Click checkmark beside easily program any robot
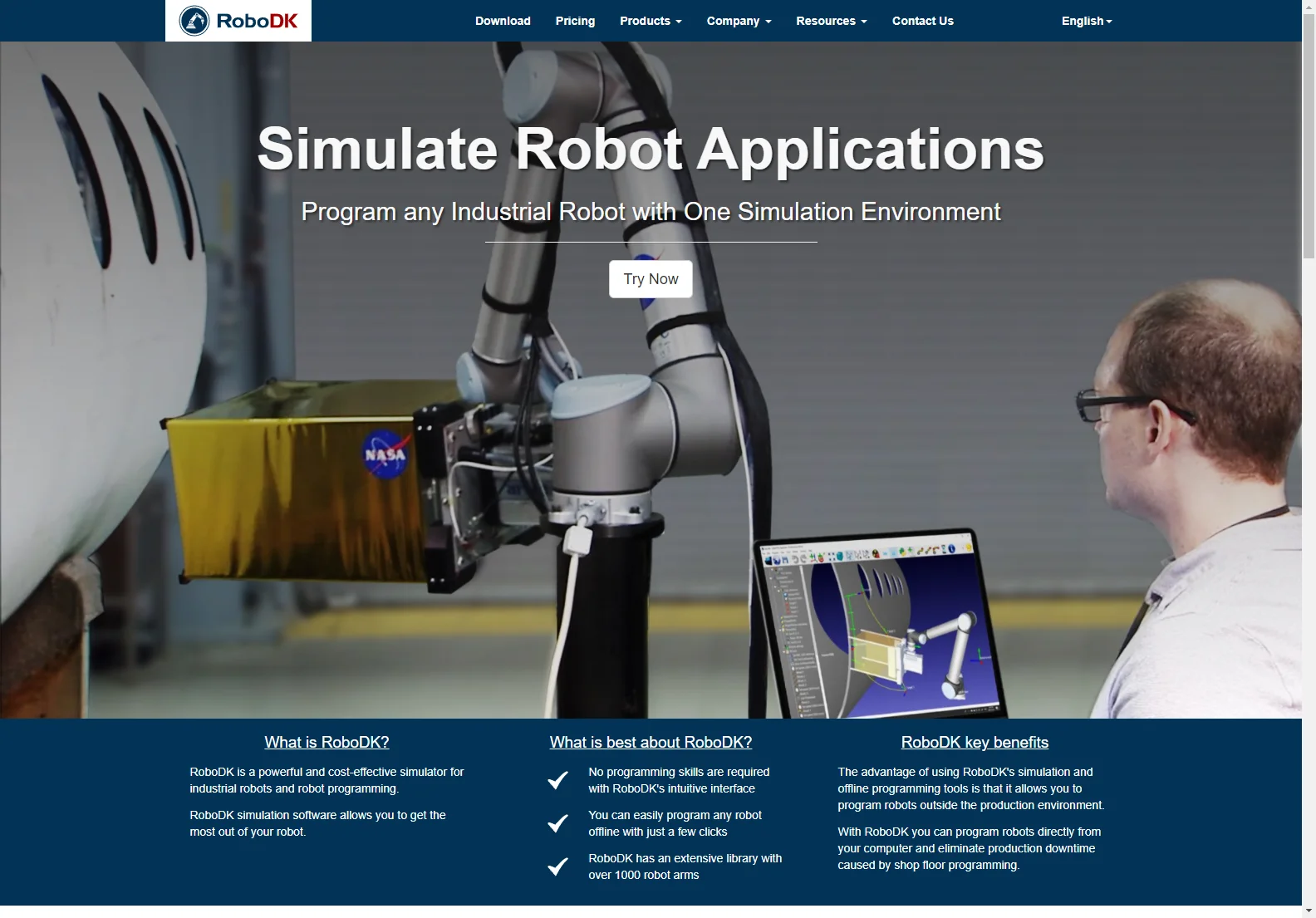 coord(558,823)
